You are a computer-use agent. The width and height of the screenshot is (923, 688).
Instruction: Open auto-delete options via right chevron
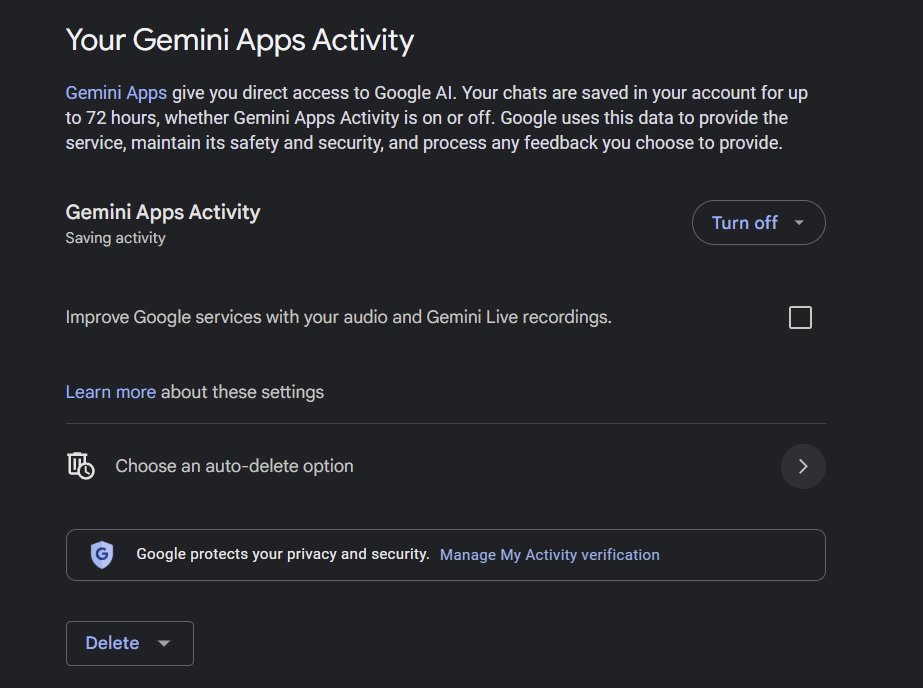(x=802, y=466)
